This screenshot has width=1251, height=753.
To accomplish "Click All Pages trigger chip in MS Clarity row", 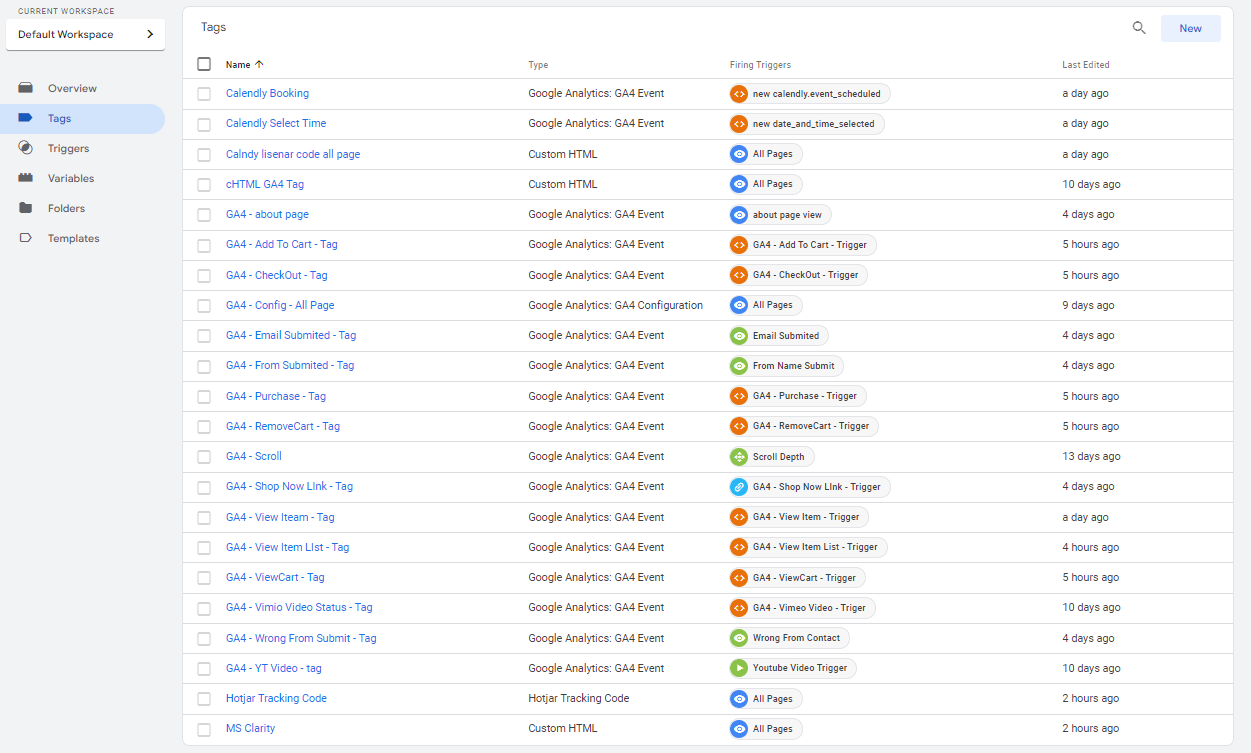I will tap(766, 729).
